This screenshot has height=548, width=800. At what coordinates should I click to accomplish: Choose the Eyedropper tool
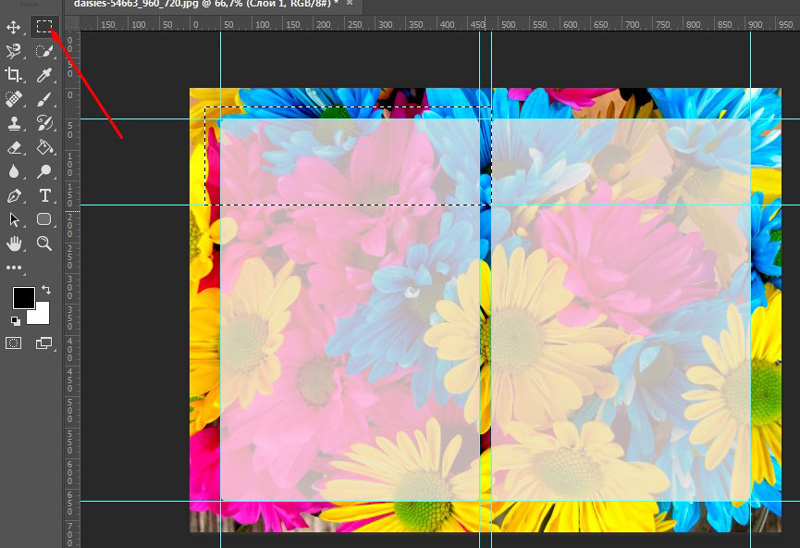tap(44, 75)
